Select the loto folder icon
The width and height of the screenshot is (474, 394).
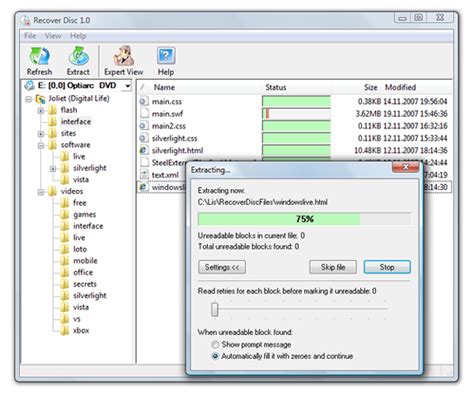point(65,249)
